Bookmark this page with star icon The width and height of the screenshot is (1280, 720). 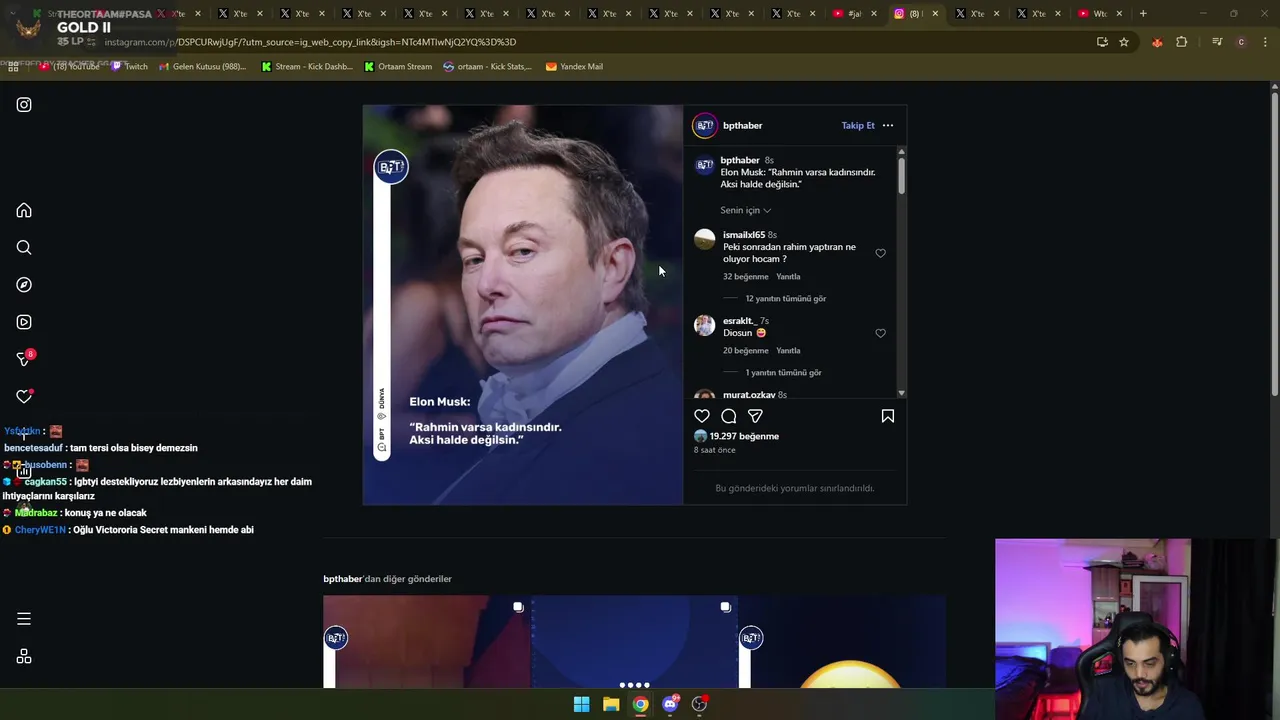click(1124, 42)
